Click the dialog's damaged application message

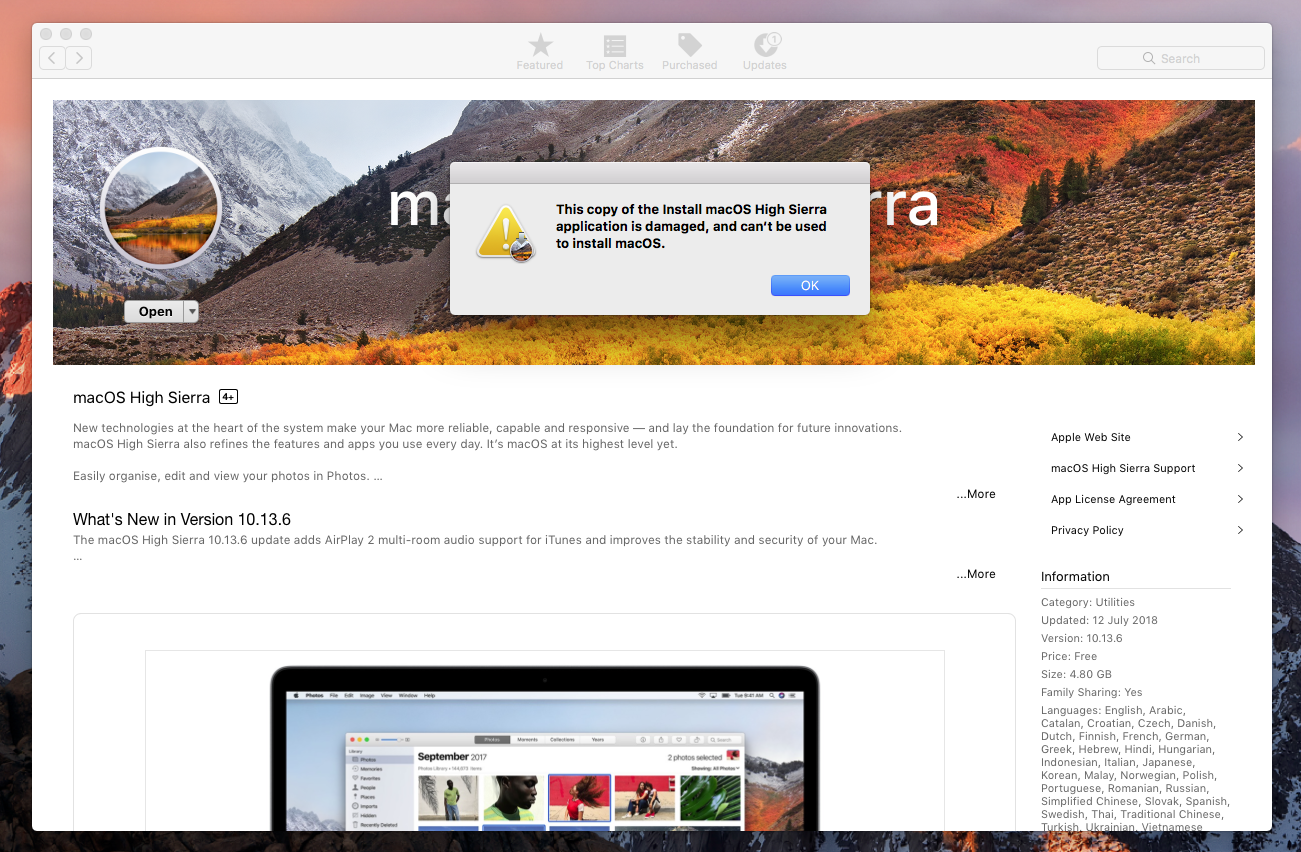tap(692, 226)
